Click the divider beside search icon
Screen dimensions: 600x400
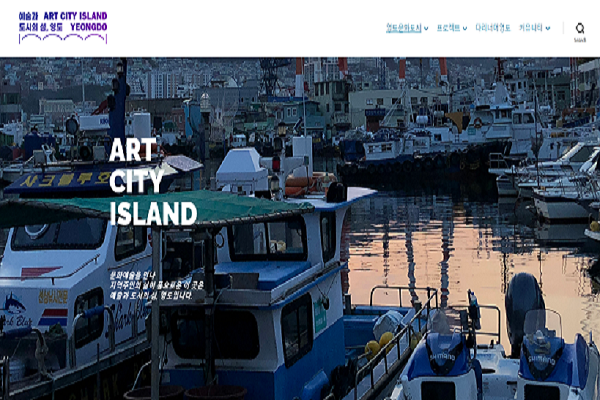tap(563, 28)
